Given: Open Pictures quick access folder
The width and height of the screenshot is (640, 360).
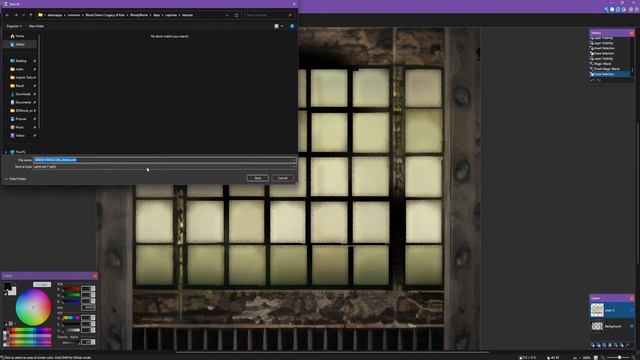Looking at the screenshot, I should pyautogui.click(x=20, y=119).
